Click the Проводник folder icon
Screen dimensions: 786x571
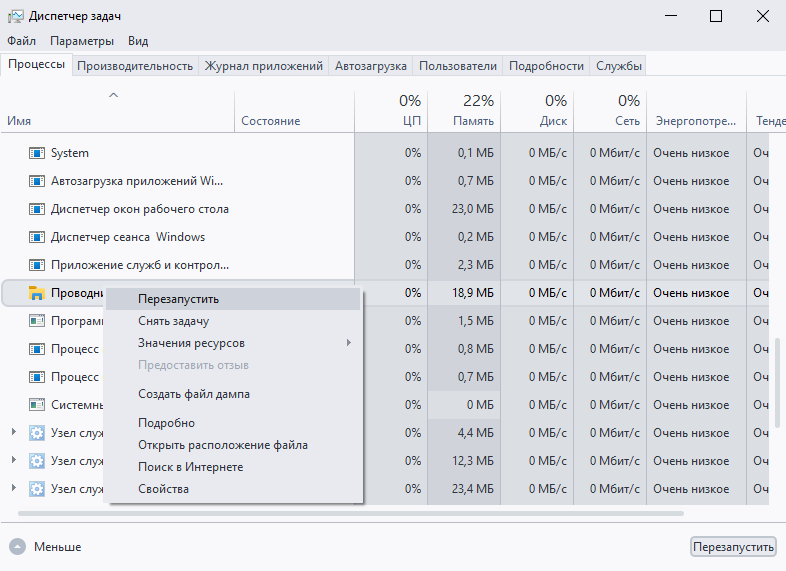37,293
